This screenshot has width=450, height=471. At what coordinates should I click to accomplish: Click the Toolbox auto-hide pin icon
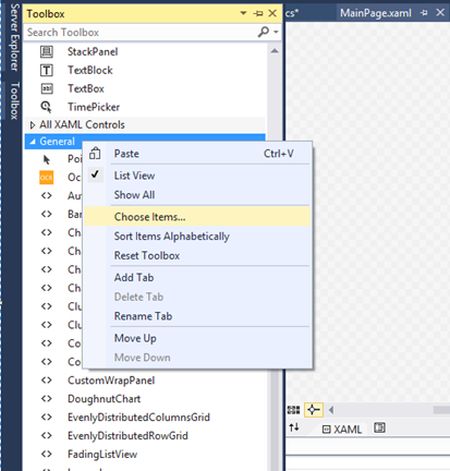pos(258,14)
